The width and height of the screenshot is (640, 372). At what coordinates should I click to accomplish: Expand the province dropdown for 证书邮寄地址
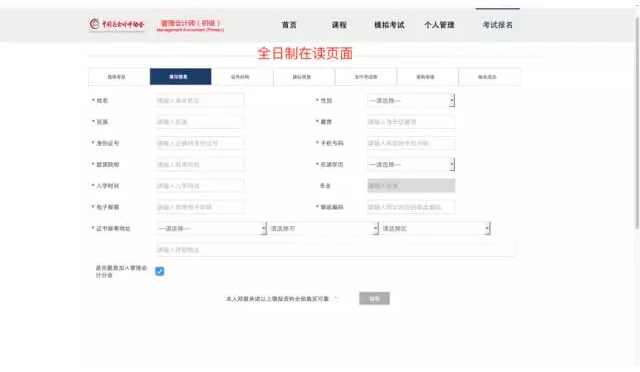click(211, 229)
